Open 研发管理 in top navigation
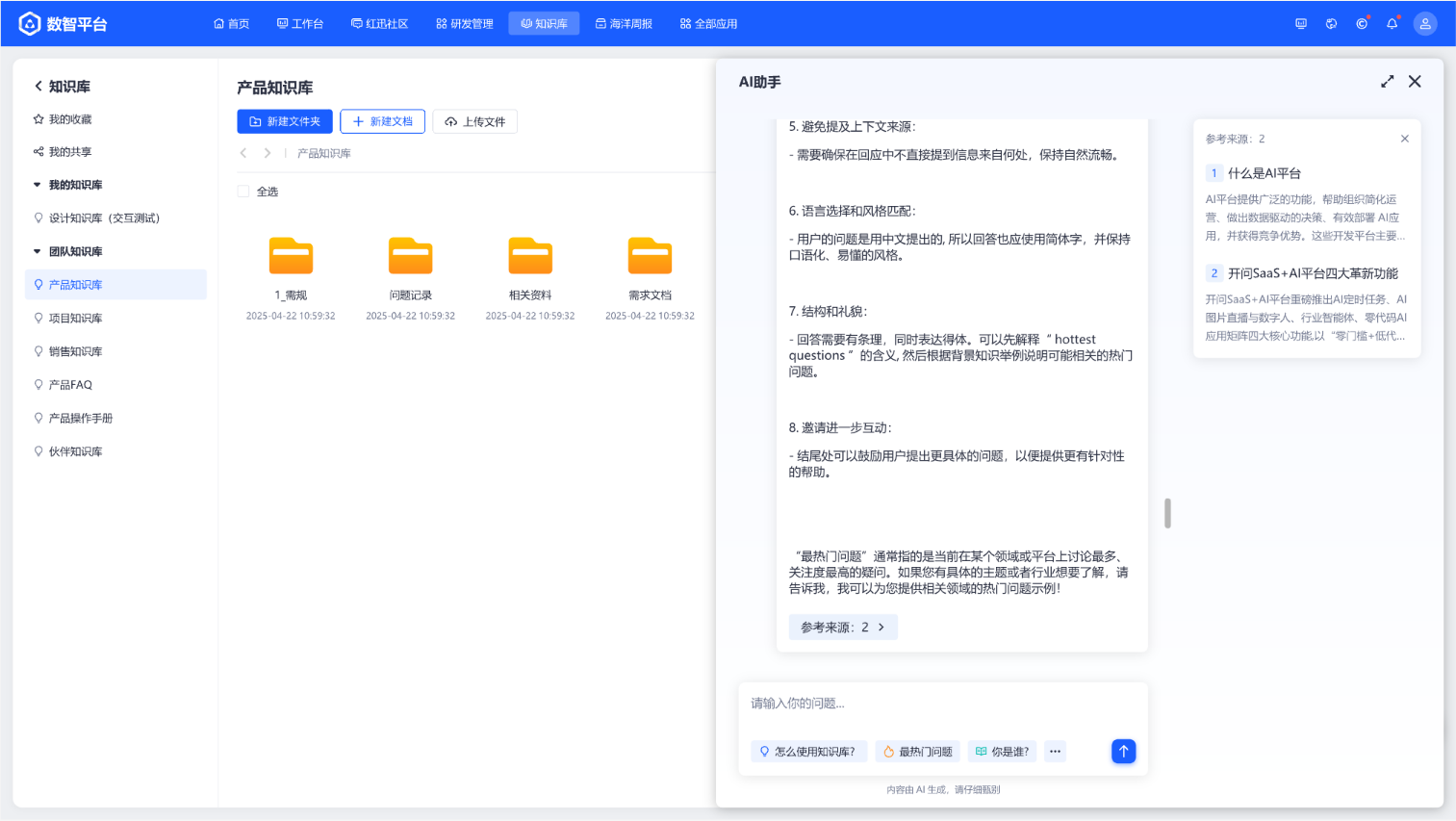The image size is (1456, 821). [x=465, y=24]
